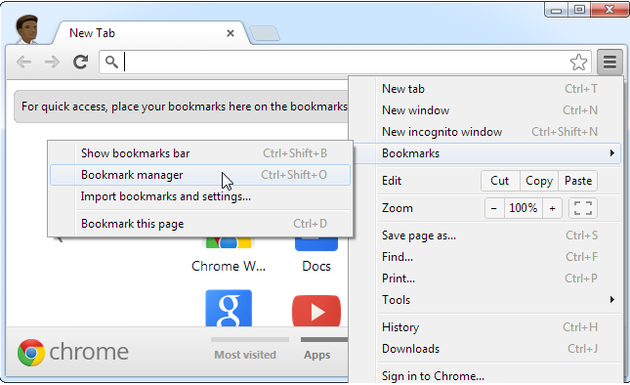
Task: Reload the page with the refresh icon
Action: (x=80, y=62)
